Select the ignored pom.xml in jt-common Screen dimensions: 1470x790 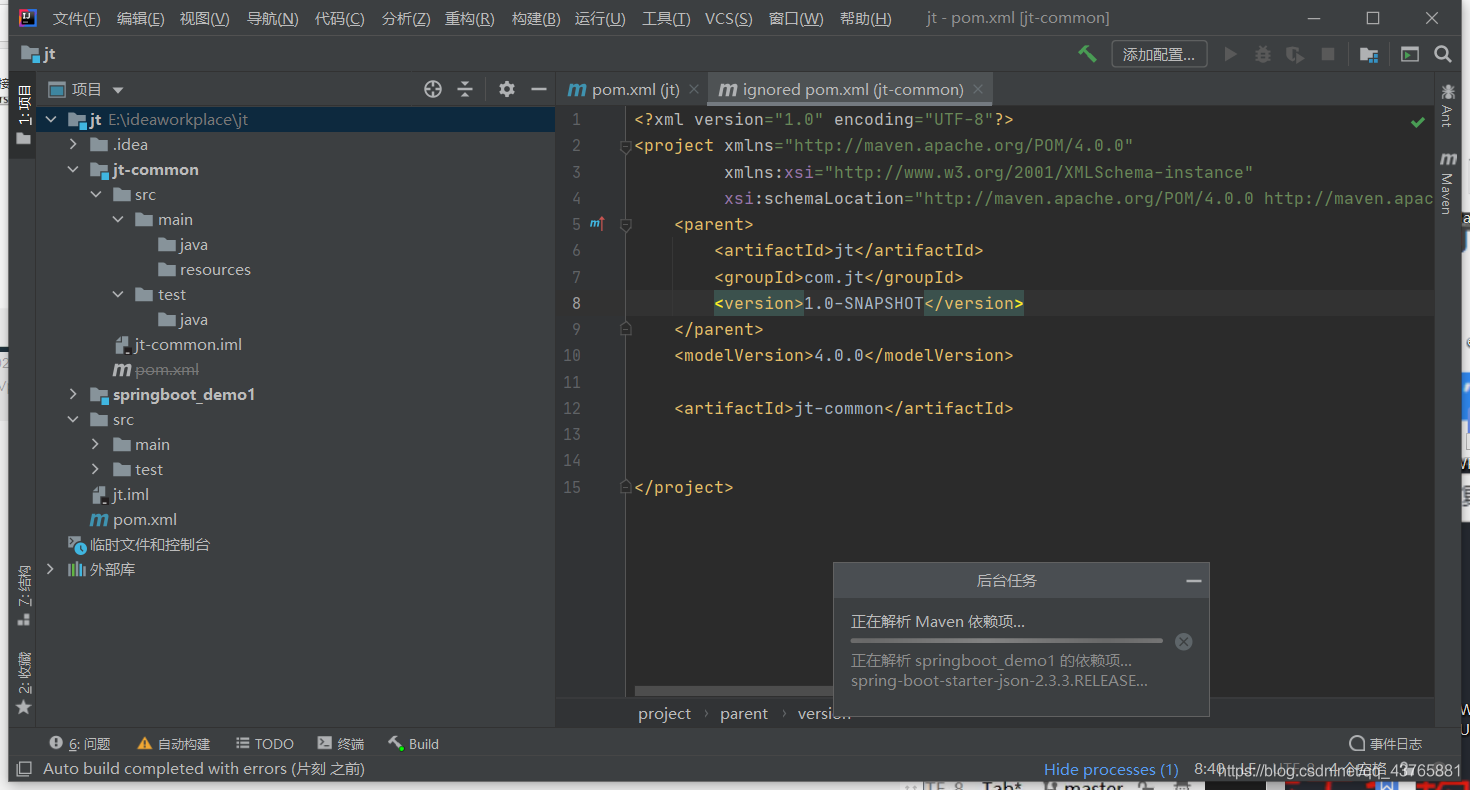tap(156, 370)
